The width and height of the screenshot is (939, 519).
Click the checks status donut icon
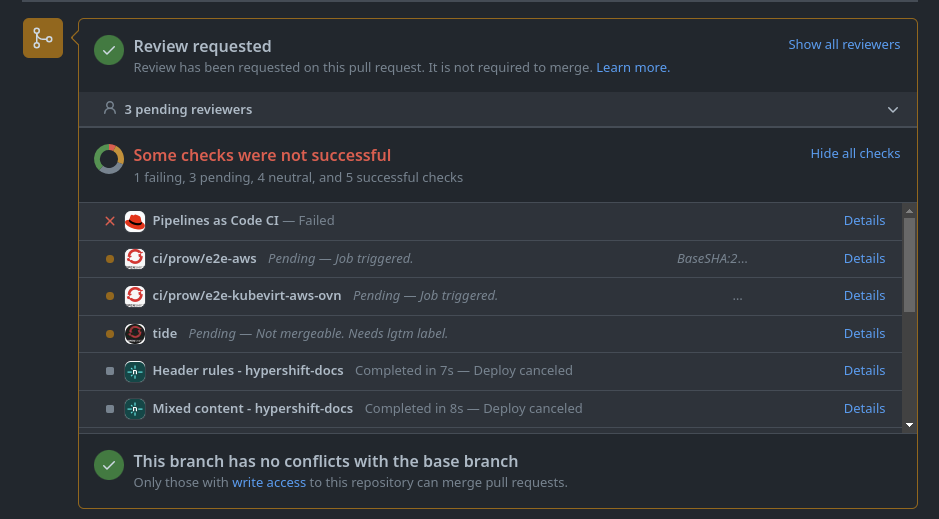109,159
